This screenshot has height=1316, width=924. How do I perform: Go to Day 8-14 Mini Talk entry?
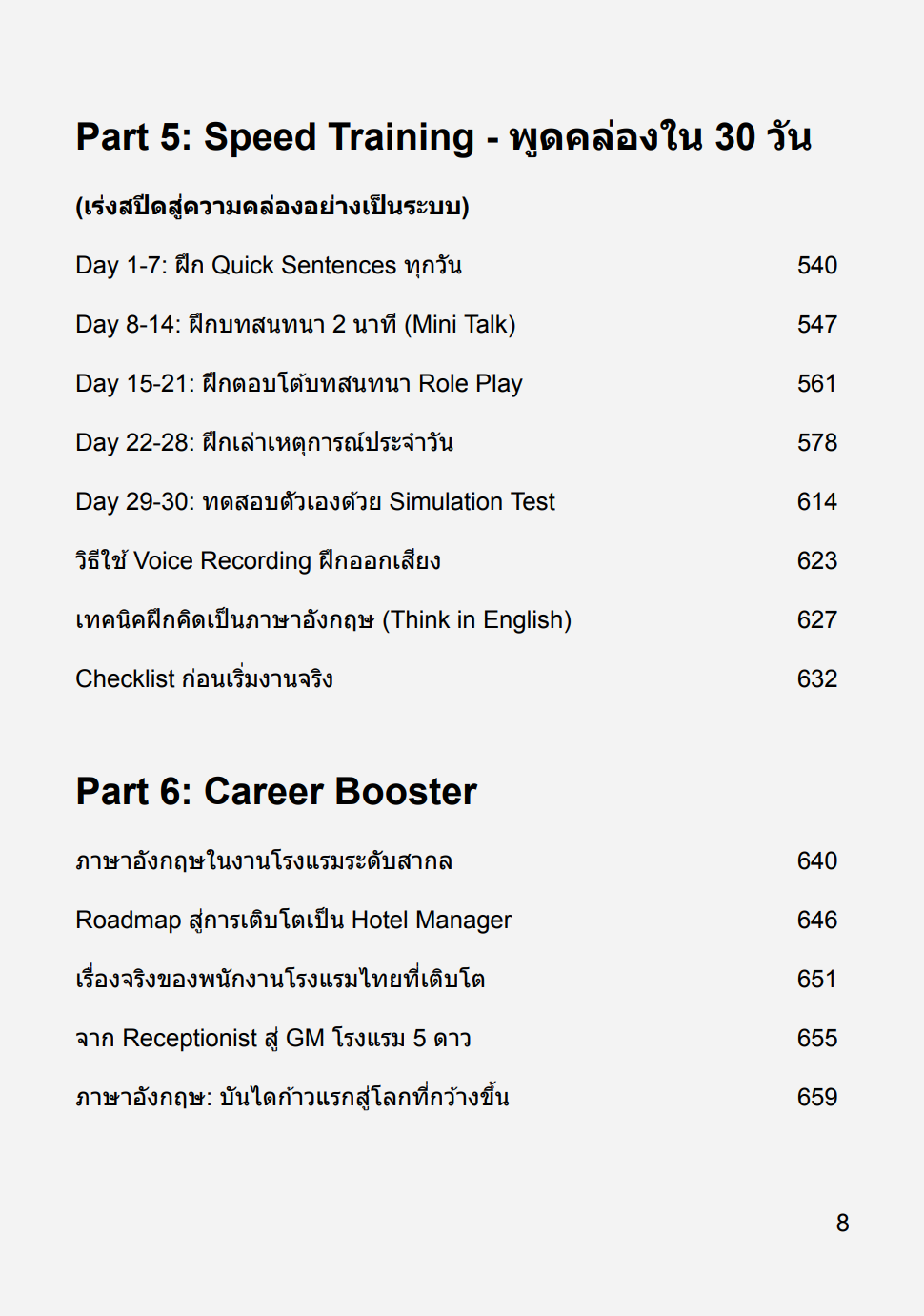point(295,325)
